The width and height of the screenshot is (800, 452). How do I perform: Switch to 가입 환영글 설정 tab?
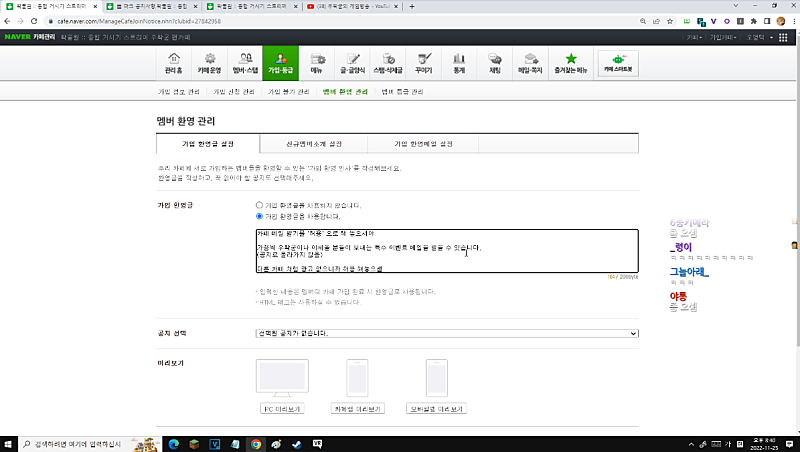pyautogui.click(x=208, y=144)
